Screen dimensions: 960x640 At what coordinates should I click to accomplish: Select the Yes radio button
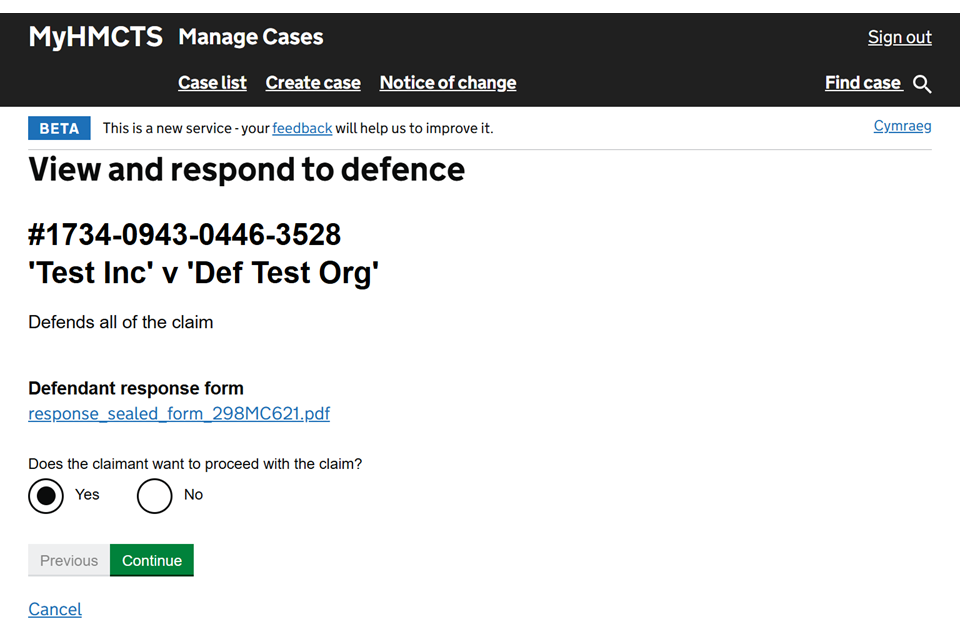coord(46,495)
